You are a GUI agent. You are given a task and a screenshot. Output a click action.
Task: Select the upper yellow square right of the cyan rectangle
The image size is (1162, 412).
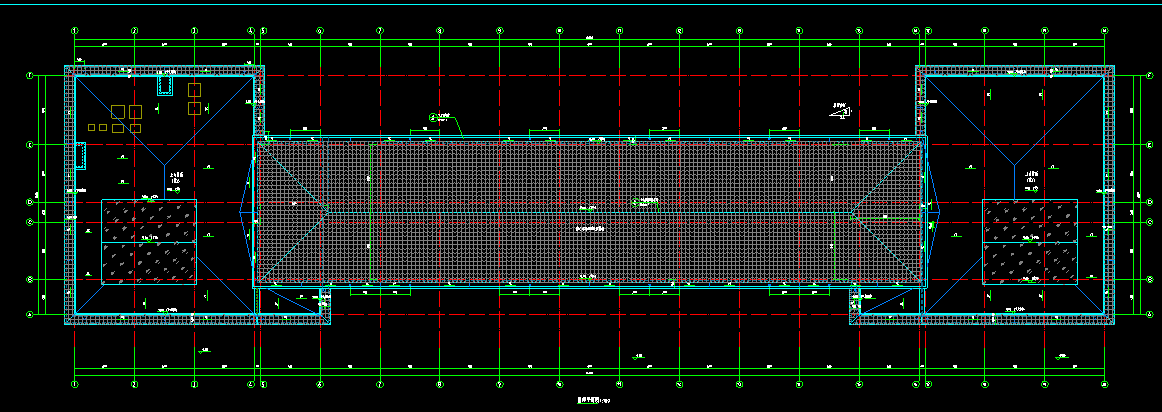coord(194,90)
